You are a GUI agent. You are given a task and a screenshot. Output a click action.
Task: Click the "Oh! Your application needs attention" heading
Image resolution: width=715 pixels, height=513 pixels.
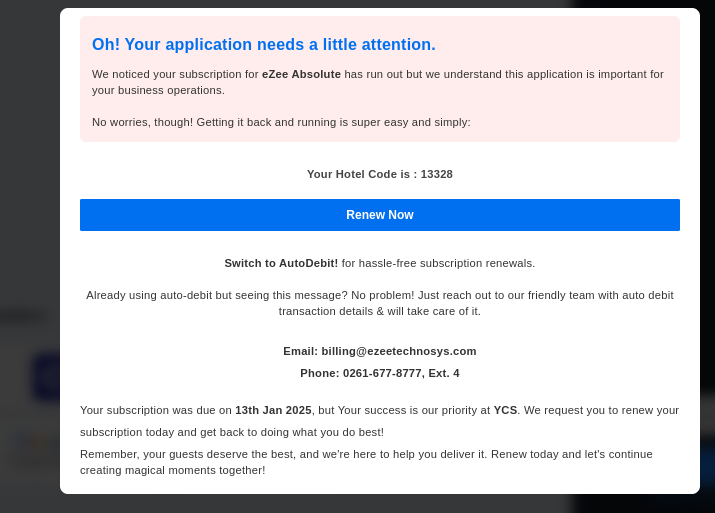click(264, 45)
